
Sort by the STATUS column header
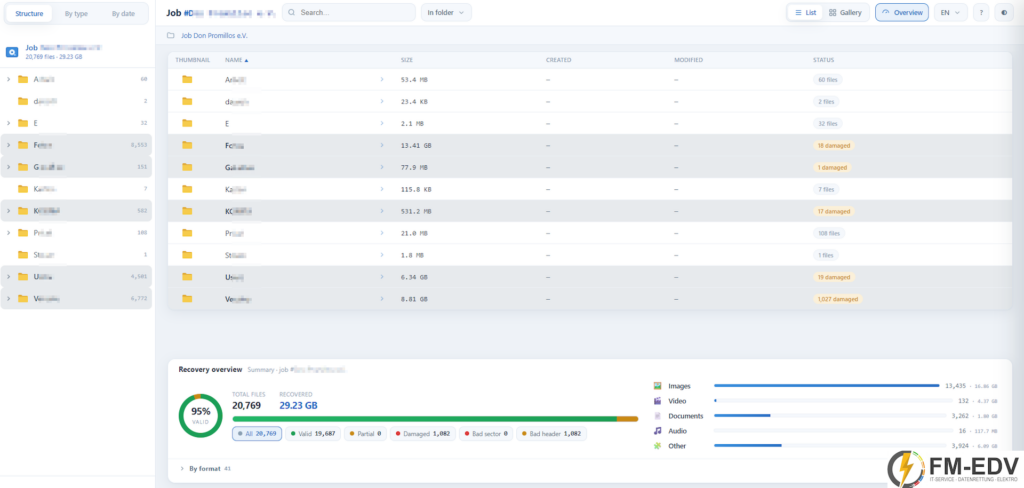pyautogui.click(x=823, y=60)
